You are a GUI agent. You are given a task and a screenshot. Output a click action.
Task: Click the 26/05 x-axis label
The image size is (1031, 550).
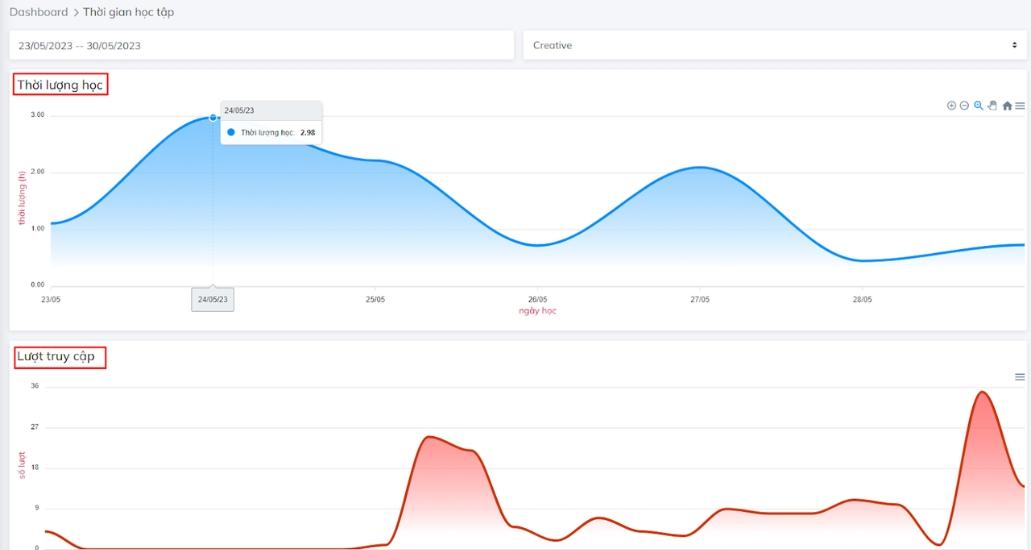(x=537, y=299)
